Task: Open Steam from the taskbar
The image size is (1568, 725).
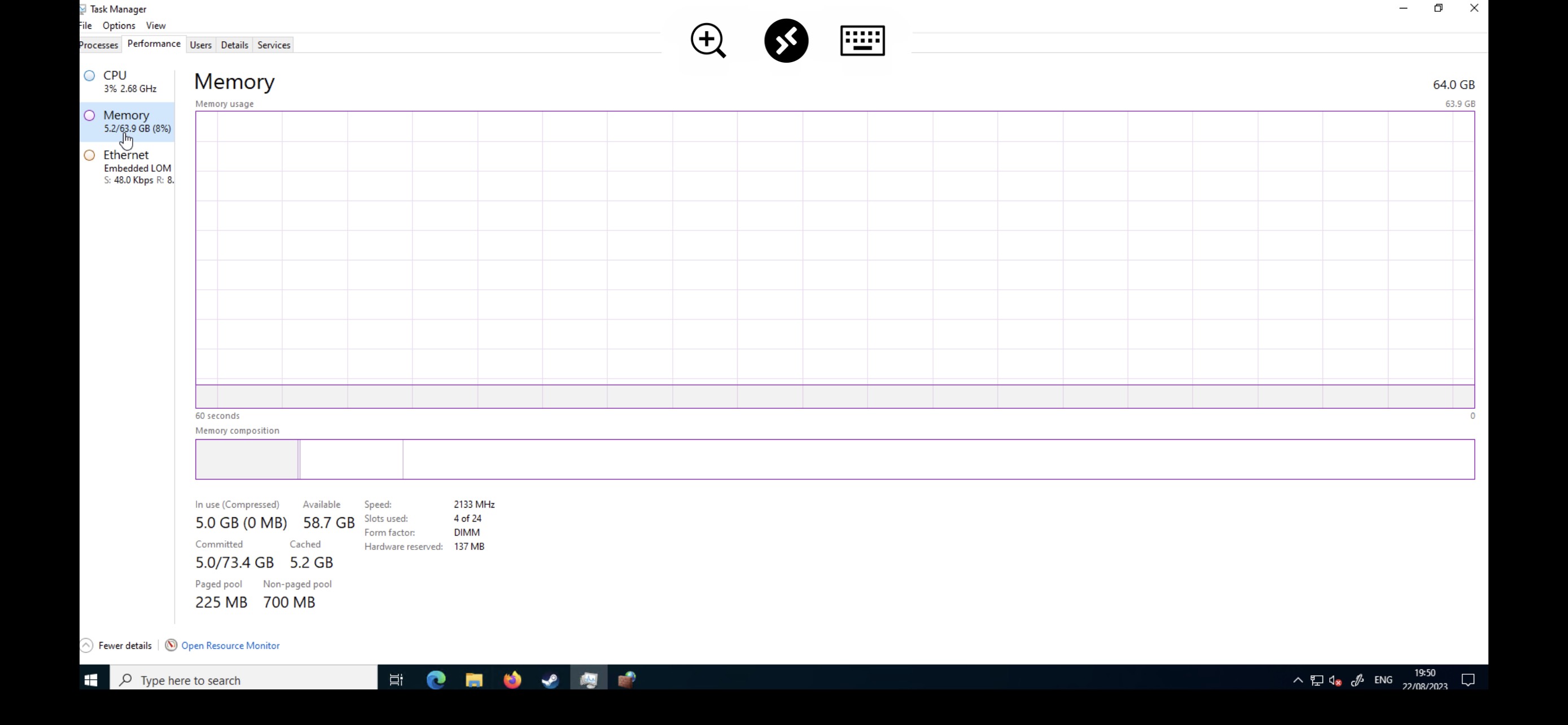Action: click(x=551, y=680)
